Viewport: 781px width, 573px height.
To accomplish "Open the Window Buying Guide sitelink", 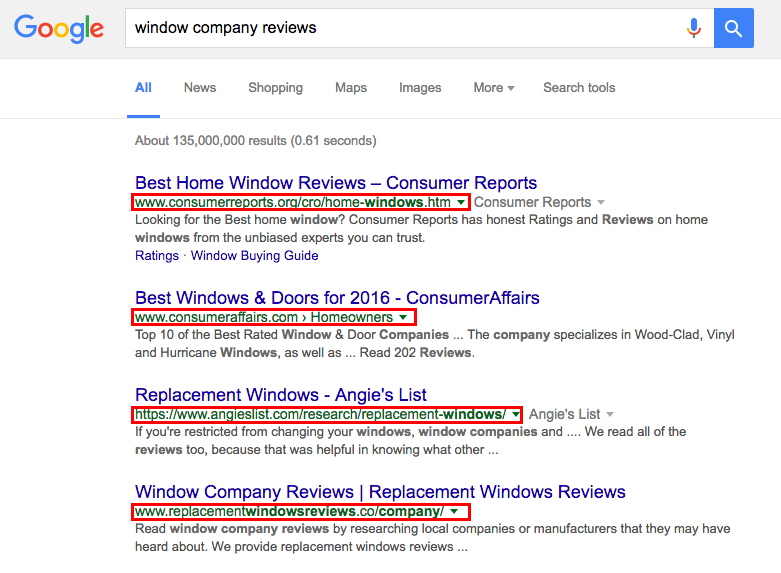I will click(x=255, y=256).
